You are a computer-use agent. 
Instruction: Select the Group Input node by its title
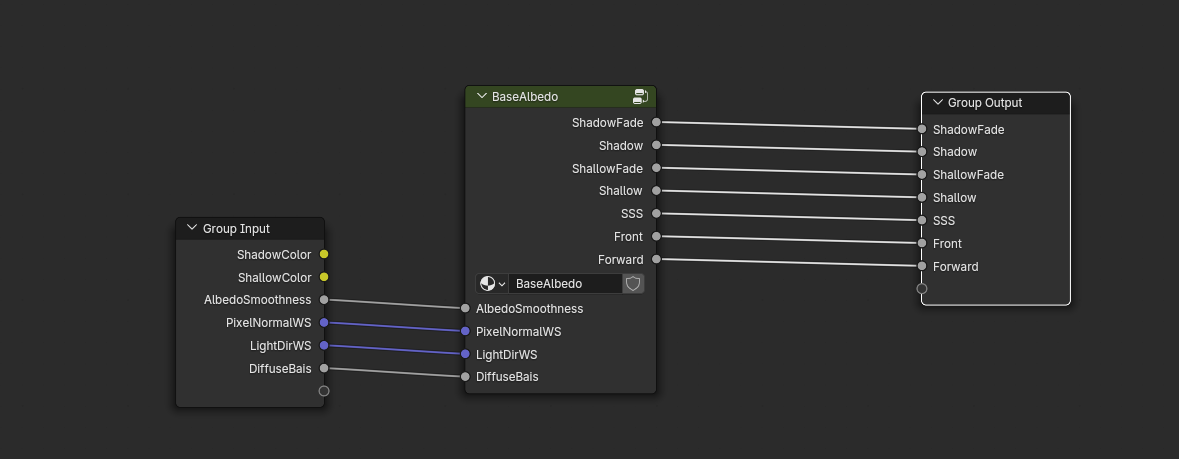(x=236, y=229)
